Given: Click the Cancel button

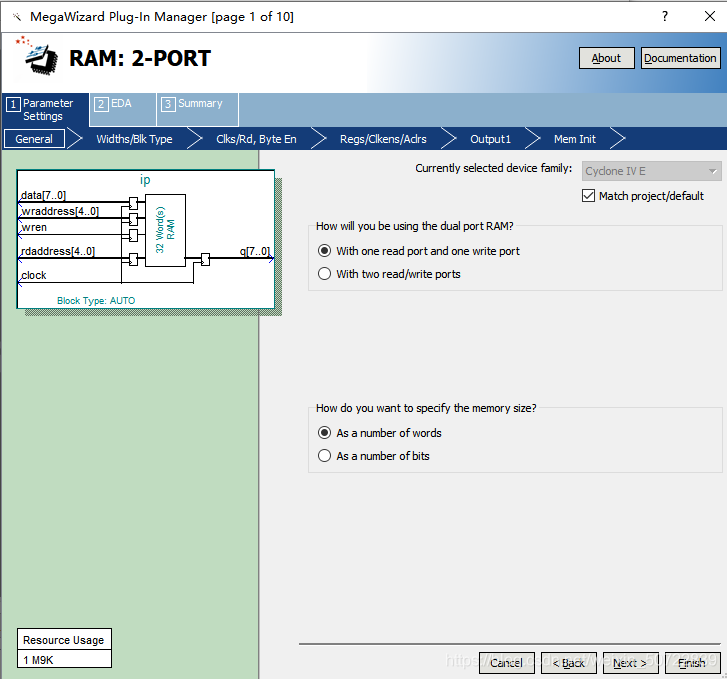Looking at the screenshot, I should tap(506, 663).
